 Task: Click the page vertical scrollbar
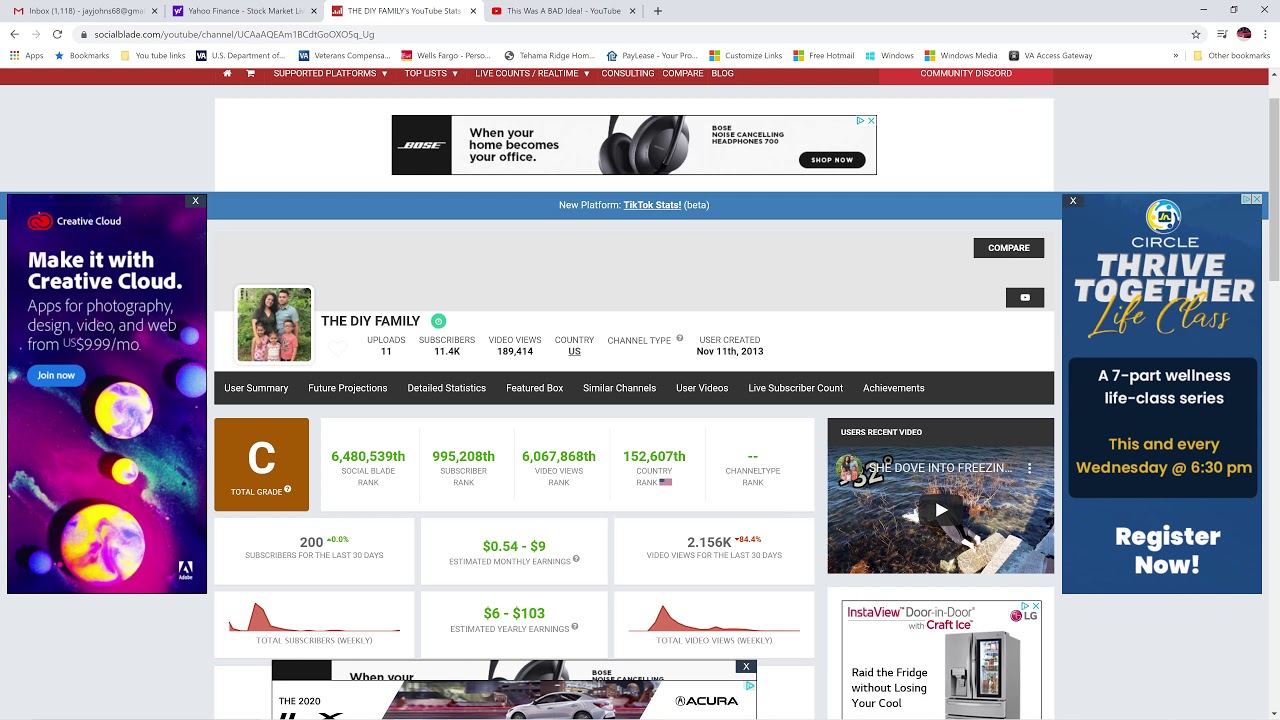[x=1274, y=190]
